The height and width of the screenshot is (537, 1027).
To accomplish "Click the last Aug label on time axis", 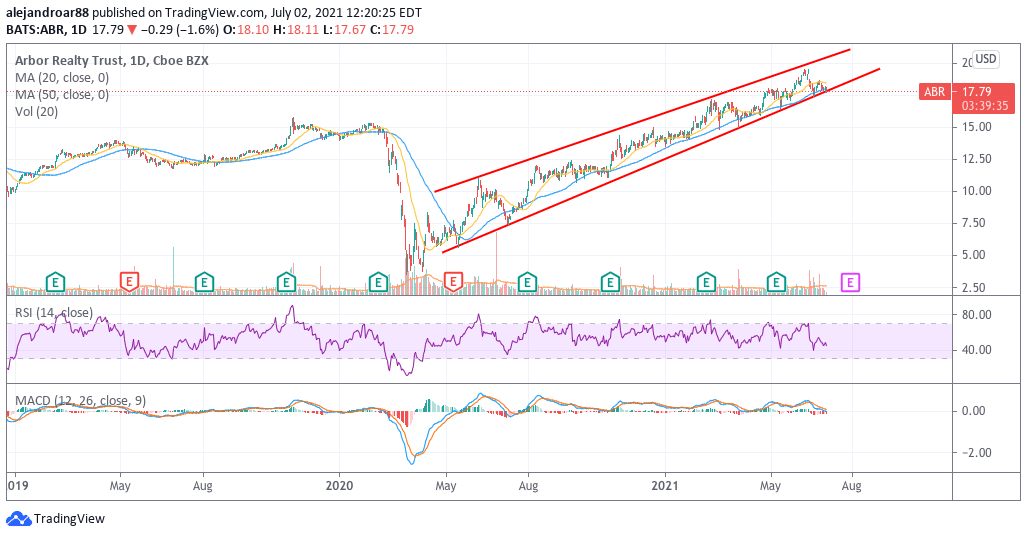I will pos(851,485).
